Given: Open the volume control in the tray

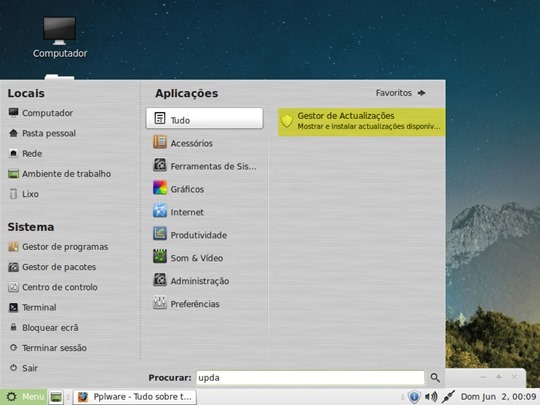Looking at the screenshot, I should [431, 397].
